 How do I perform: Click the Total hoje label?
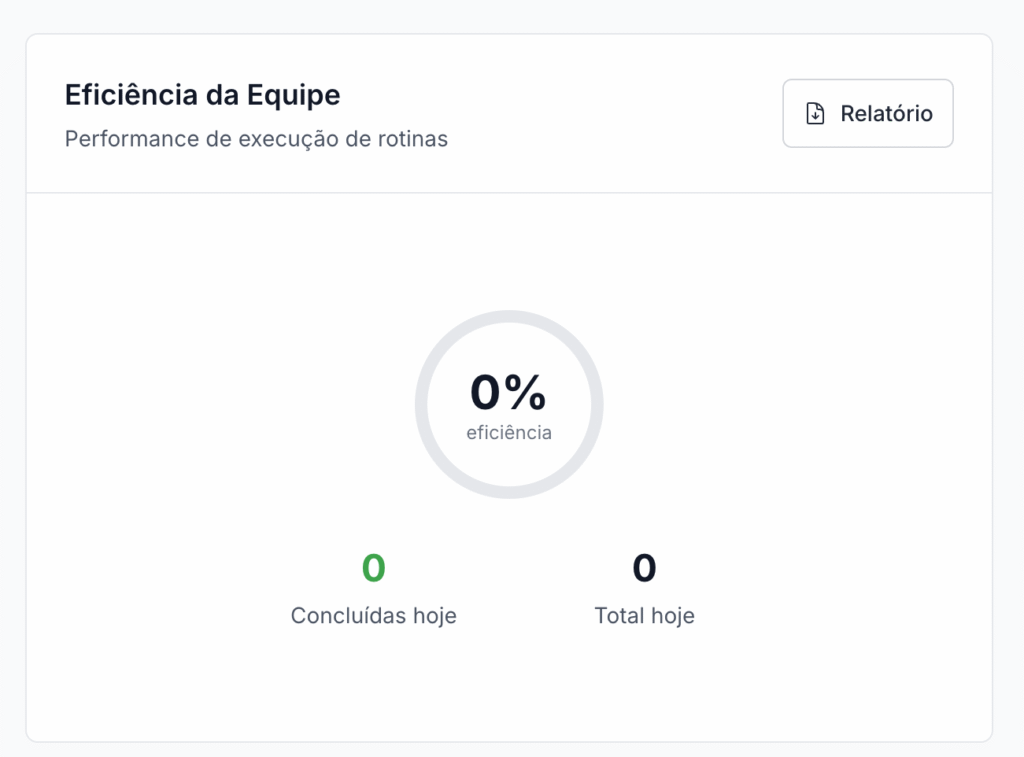644,615
